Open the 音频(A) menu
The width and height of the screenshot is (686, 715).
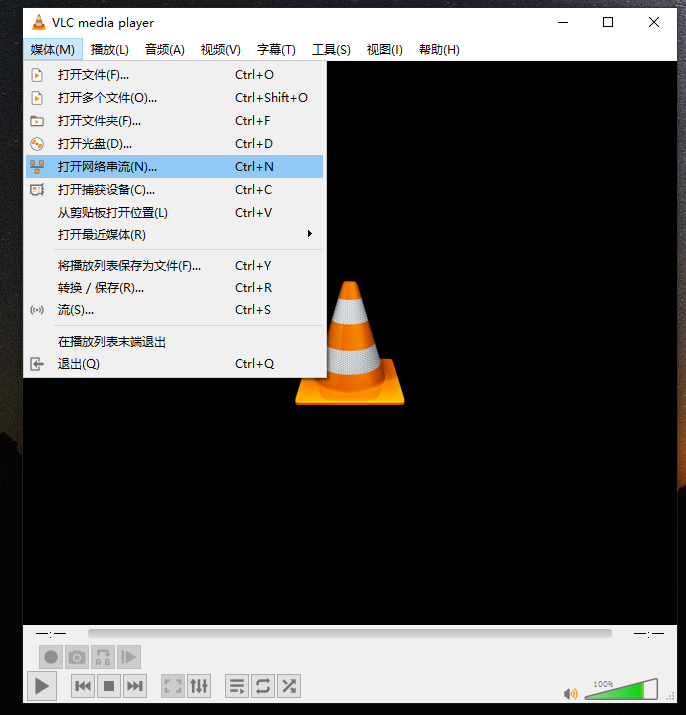coord(165,49)
